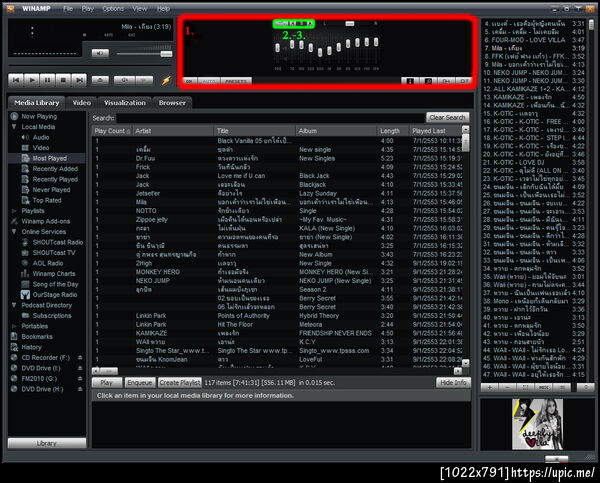
Task: Click the open file eject button
Action: [x=100, y=80]
